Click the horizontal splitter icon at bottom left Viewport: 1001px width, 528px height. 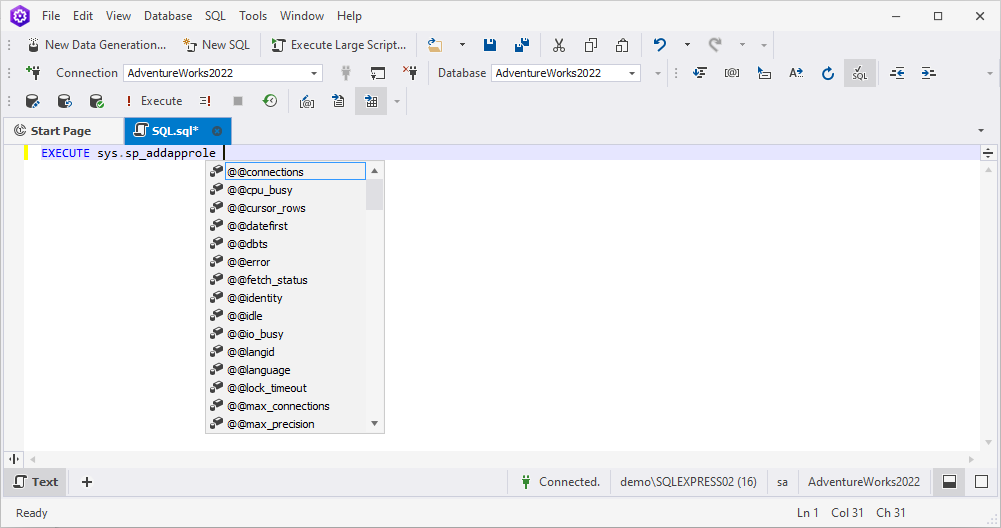[14, 458]
